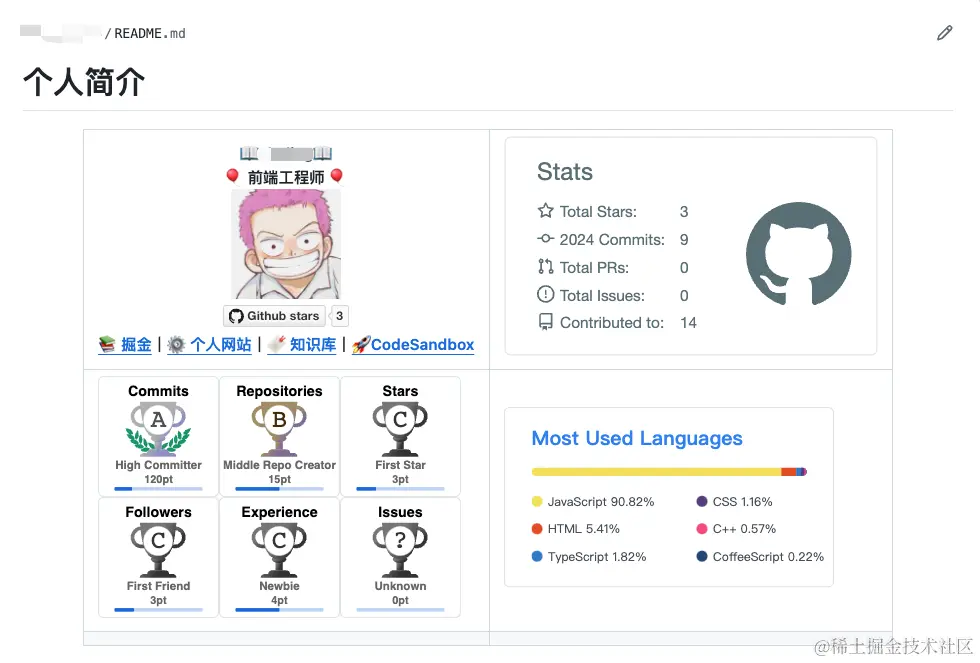Screen dimensions: 980x663
Task: Click the Issues unknown-rank trophy icon
Action: pyautogui.click(x=400, y=550)
